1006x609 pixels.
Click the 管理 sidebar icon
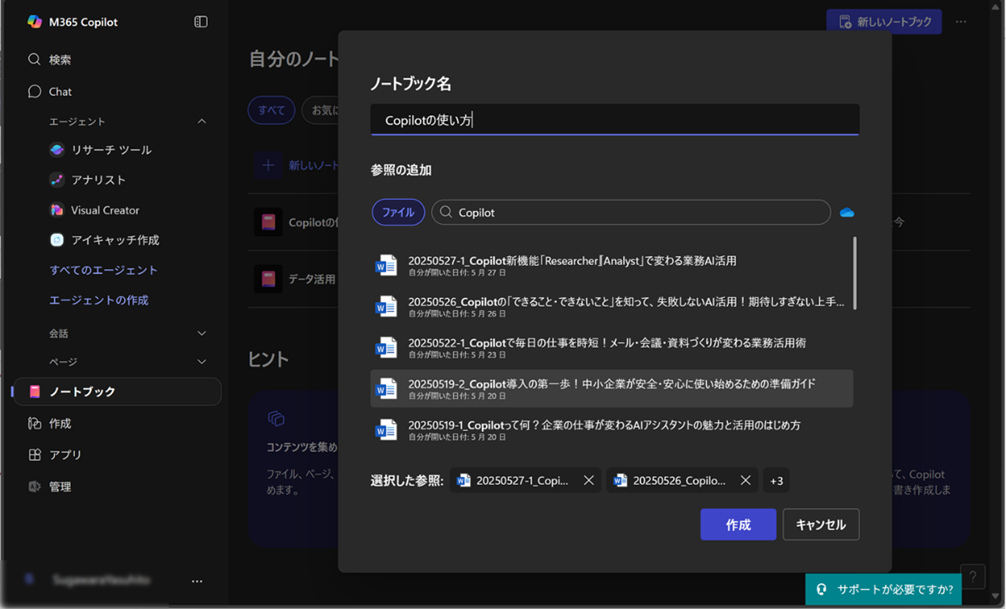pyautogui.click(x=35, y=487)
